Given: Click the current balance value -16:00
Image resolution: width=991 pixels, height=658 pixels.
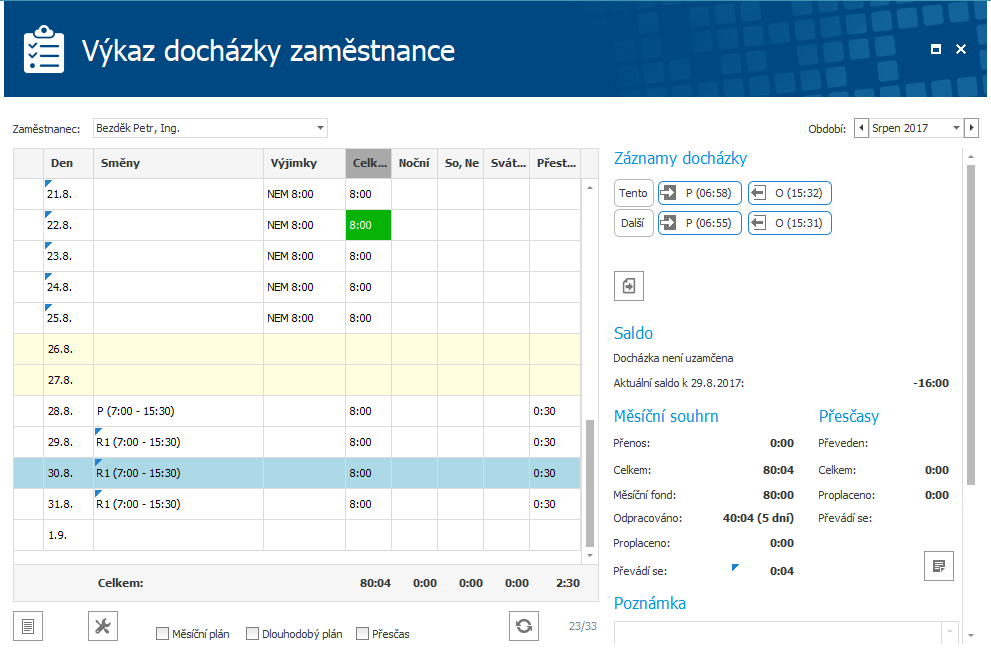Looking at the screenshot, I should point(931,383).
